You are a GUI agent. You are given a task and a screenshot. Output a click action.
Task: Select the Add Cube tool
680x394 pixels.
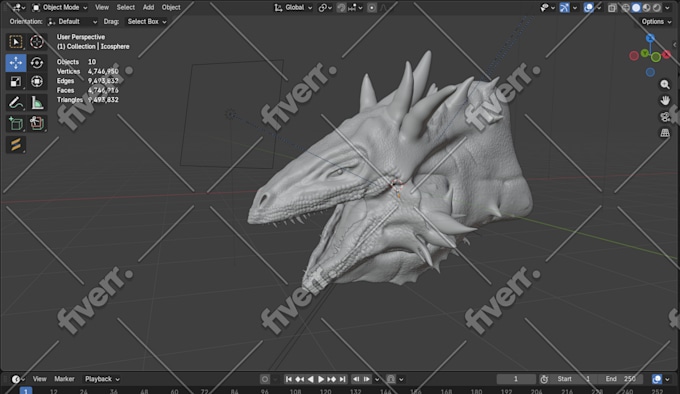pos(16,124)
